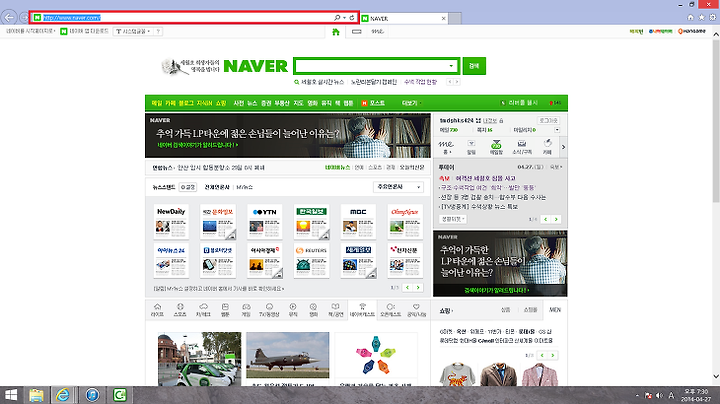Open the TV동영상 category icon
This screenshot has height=404, width=720.
point(269,309)
